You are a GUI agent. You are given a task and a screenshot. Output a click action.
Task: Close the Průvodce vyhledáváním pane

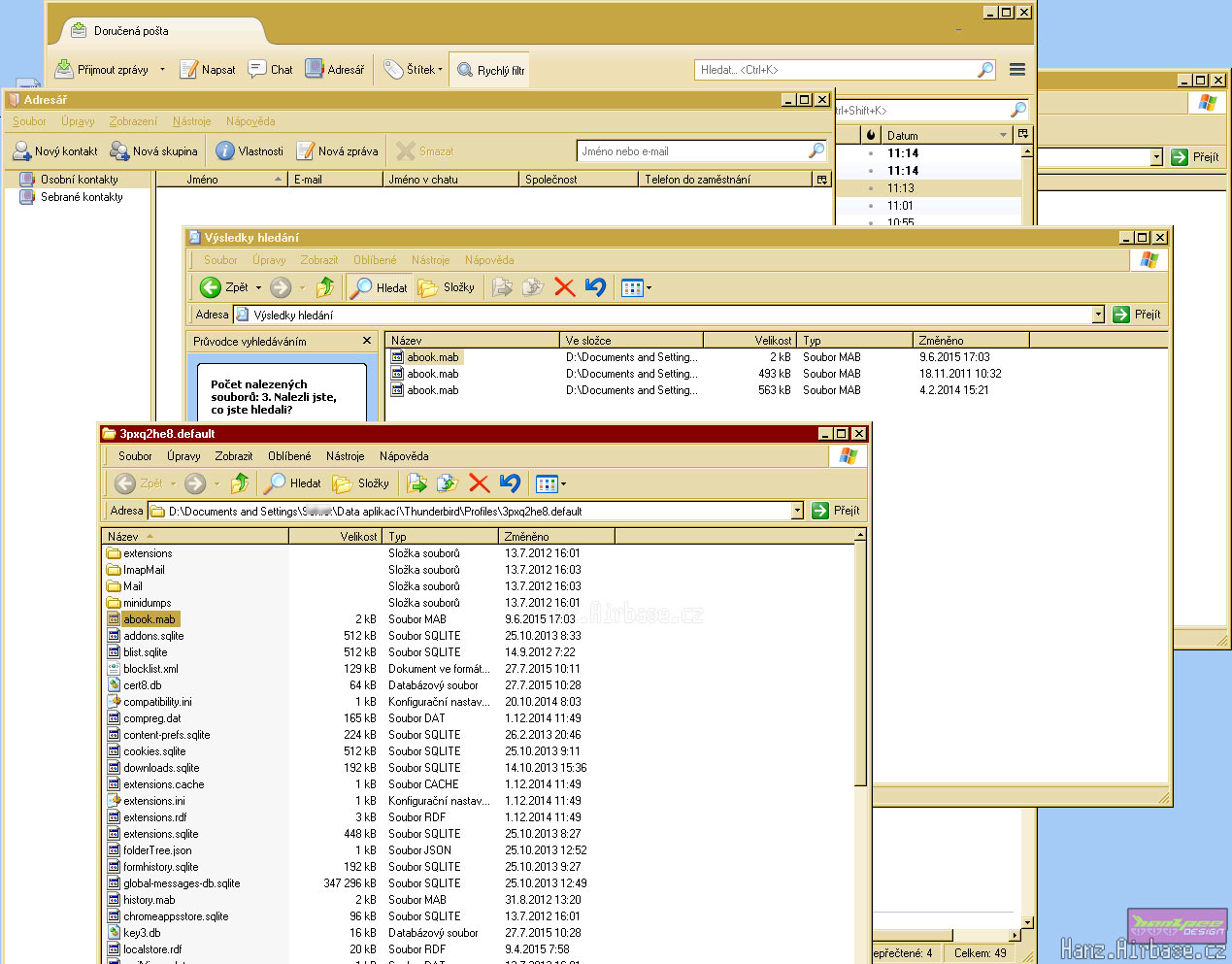click(367, 341)
